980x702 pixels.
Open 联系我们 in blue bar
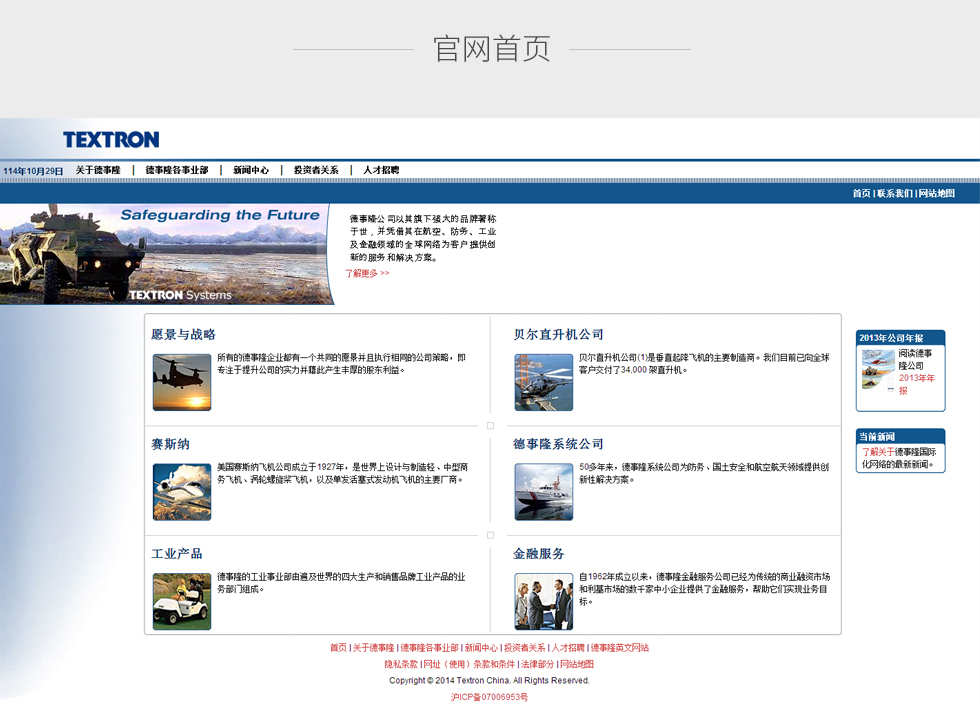click(x=894, y=193)
